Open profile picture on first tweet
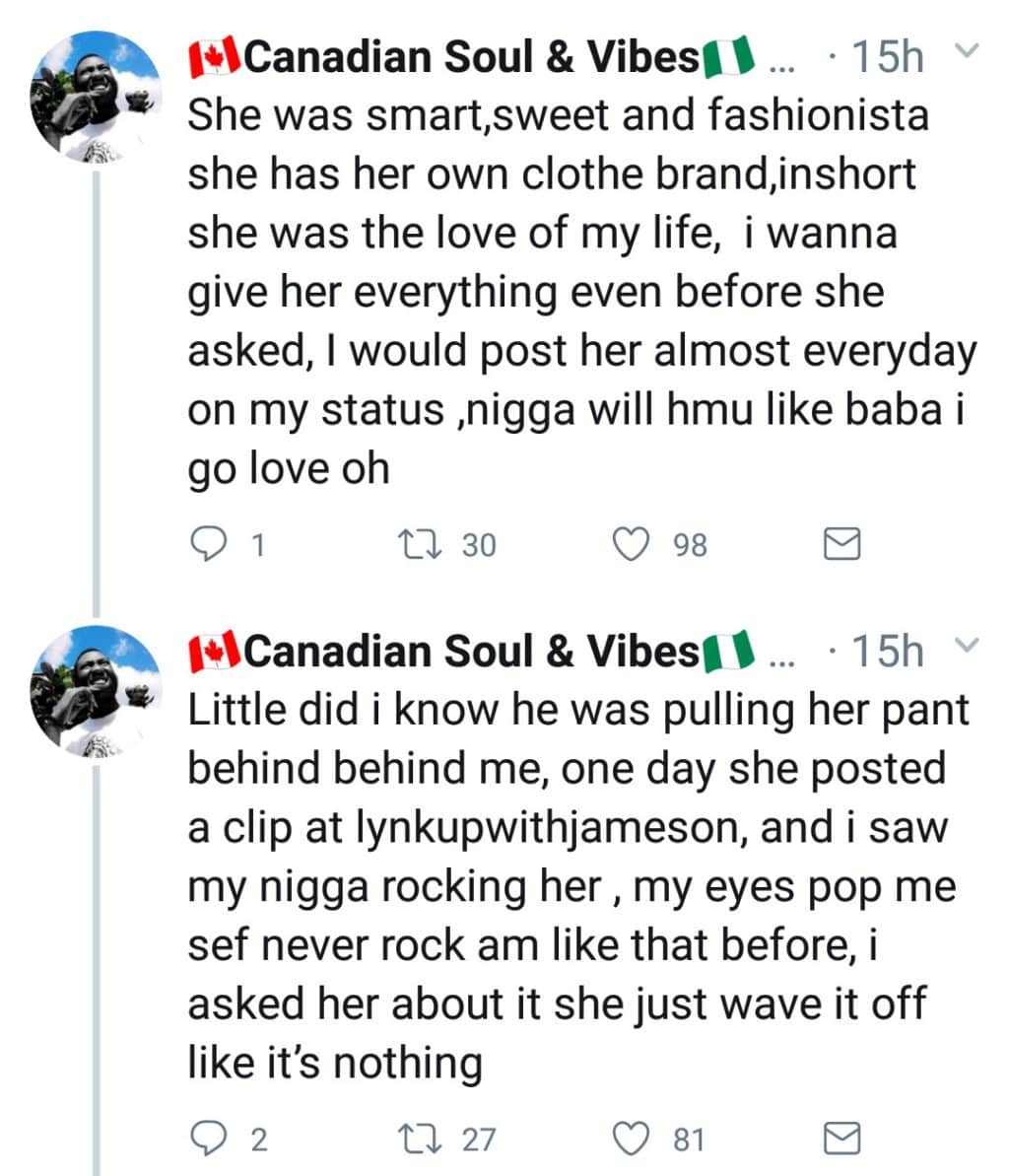 tap(95, 96)
